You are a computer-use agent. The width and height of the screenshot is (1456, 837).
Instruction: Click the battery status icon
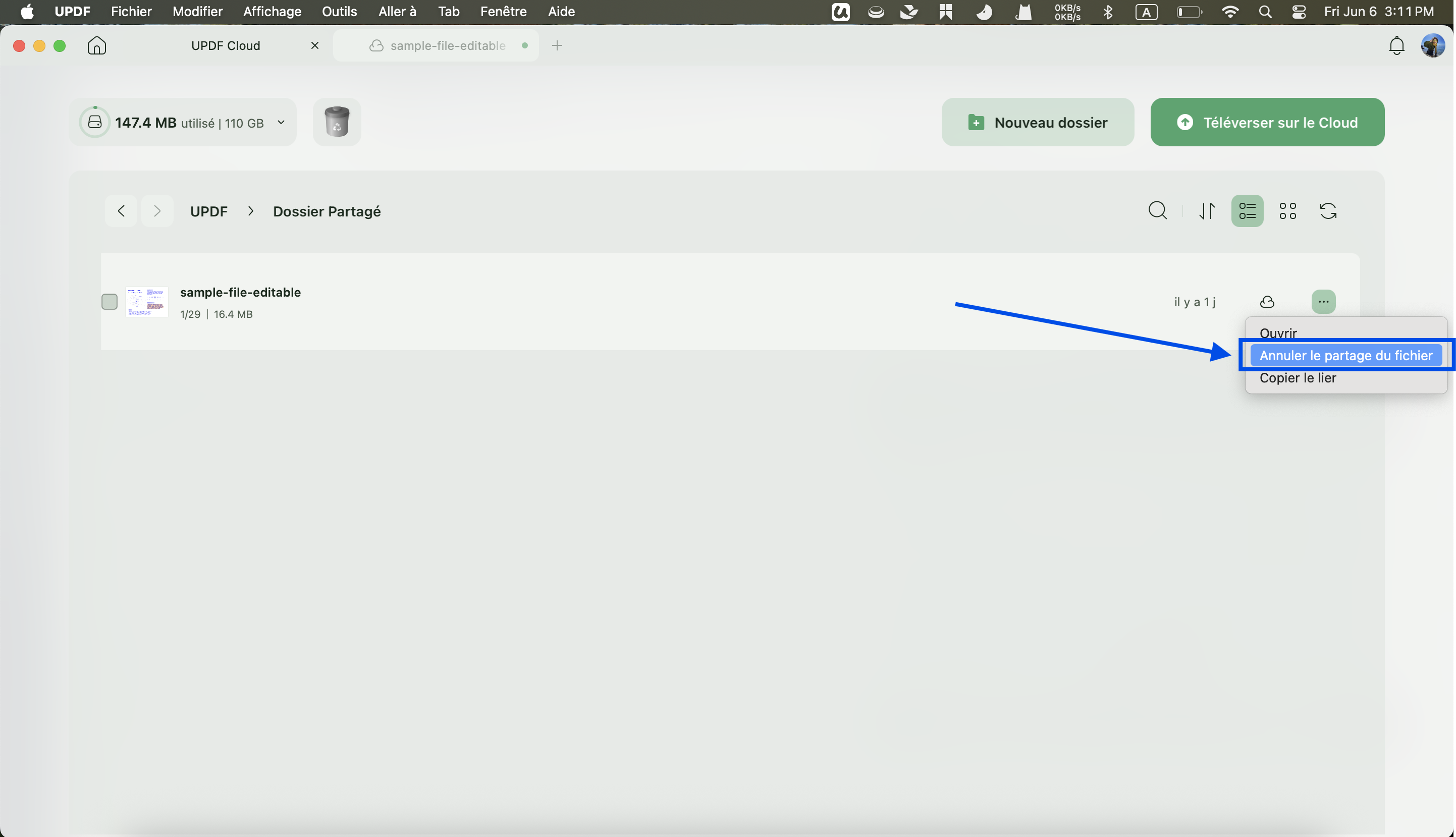1189,12
